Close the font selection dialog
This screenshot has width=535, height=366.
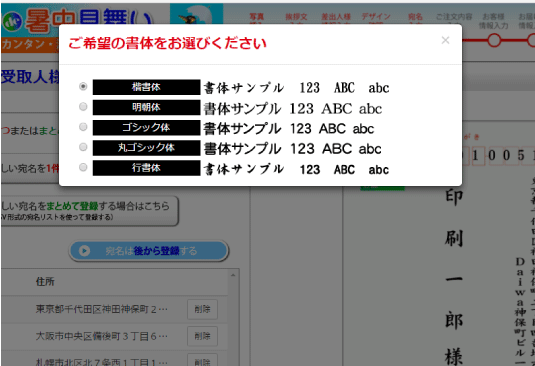click(445, 40)
